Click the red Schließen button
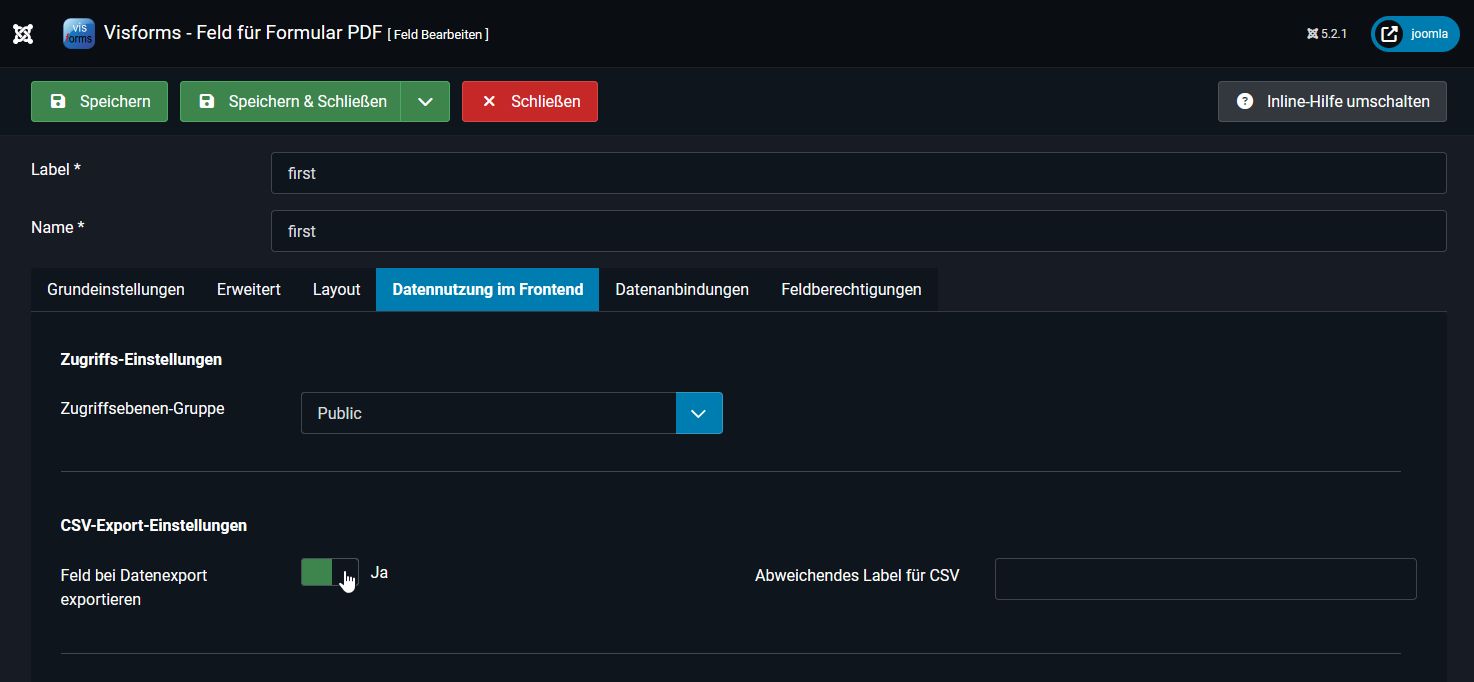 coord(530,102)
